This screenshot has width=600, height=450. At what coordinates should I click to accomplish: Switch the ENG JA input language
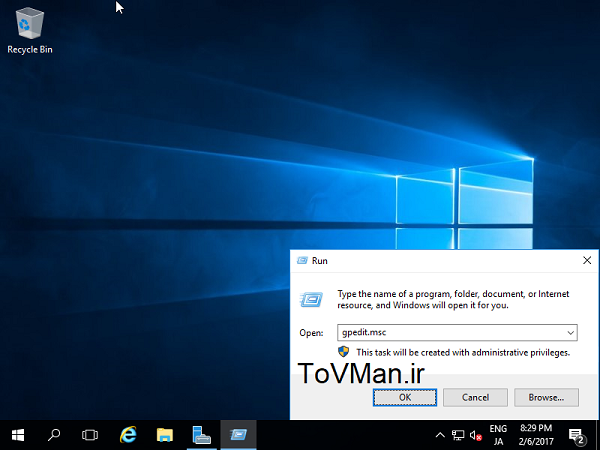point(498,435)
